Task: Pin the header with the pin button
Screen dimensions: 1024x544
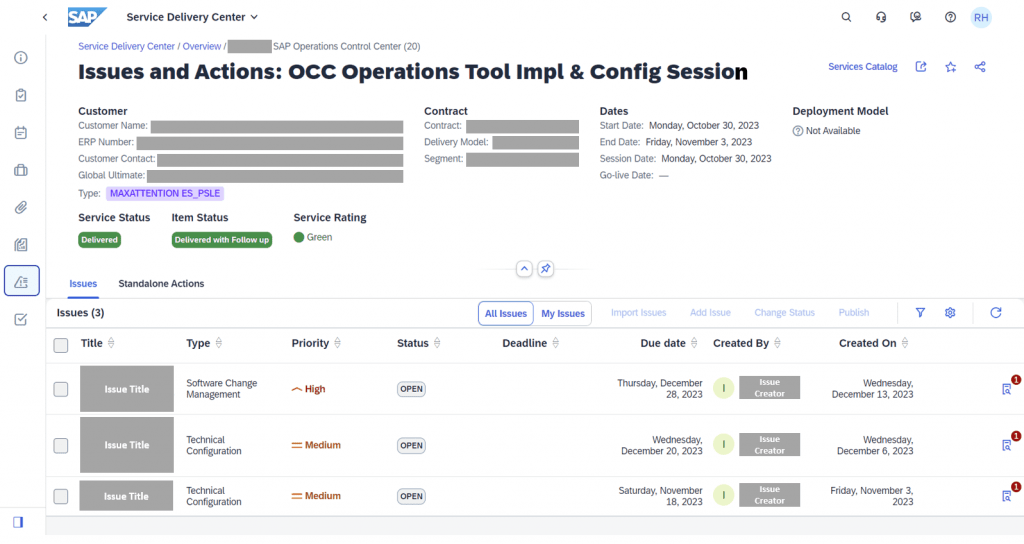Action: click(x=545, y=269)
